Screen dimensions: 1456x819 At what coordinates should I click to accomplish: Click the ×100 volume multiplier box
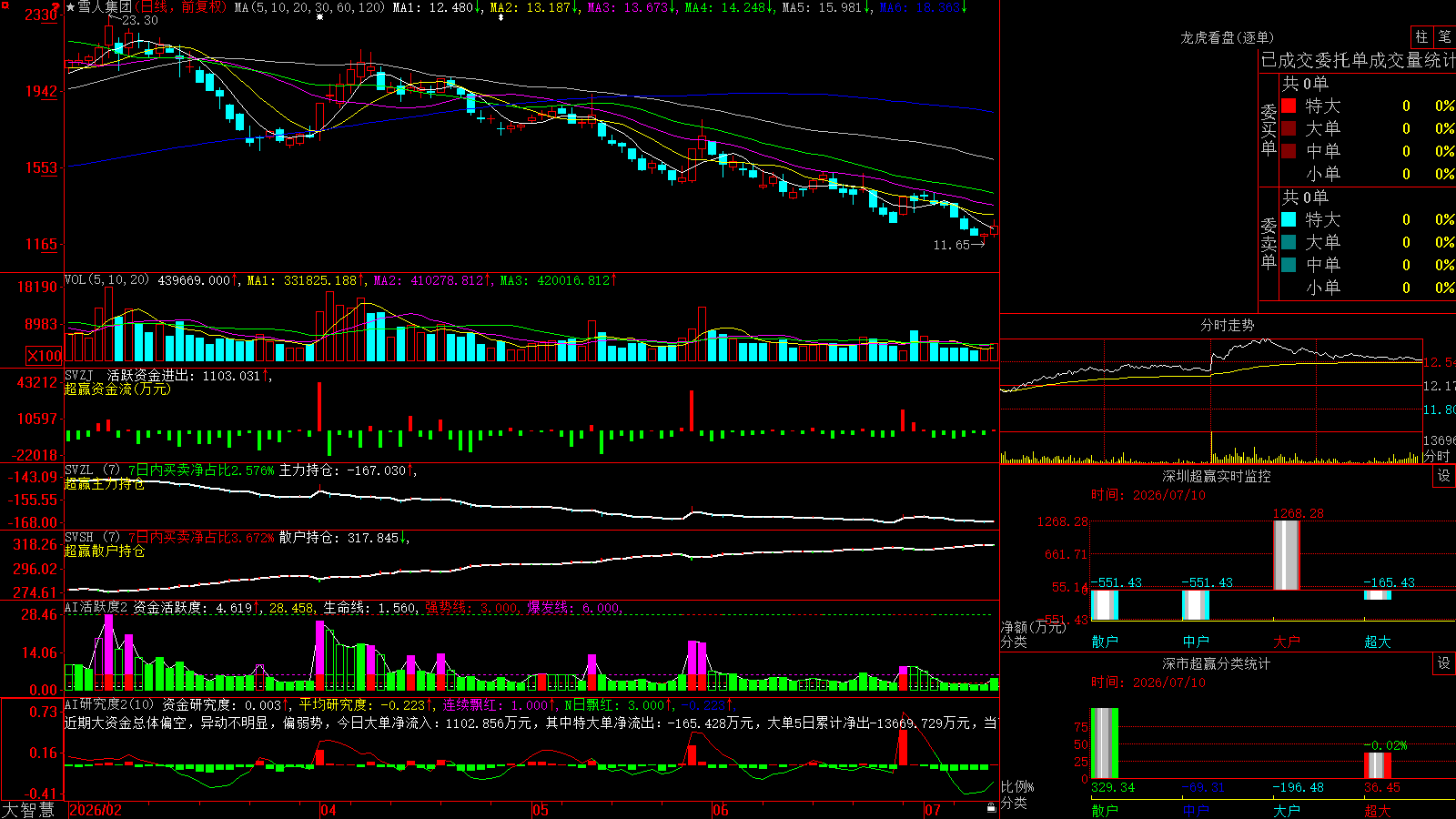click(x=45, y=357)
